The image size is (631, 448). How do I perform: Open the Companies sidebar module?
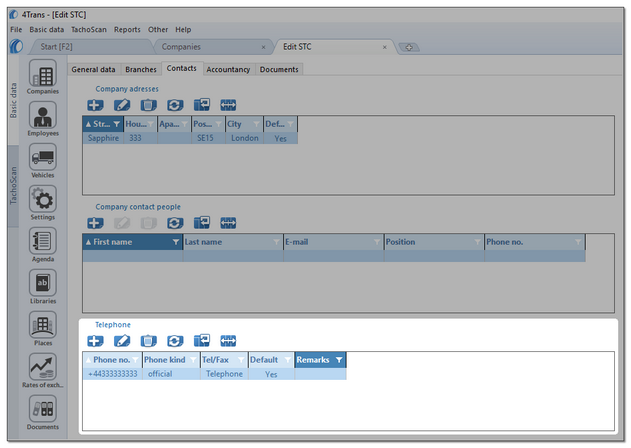43,77
